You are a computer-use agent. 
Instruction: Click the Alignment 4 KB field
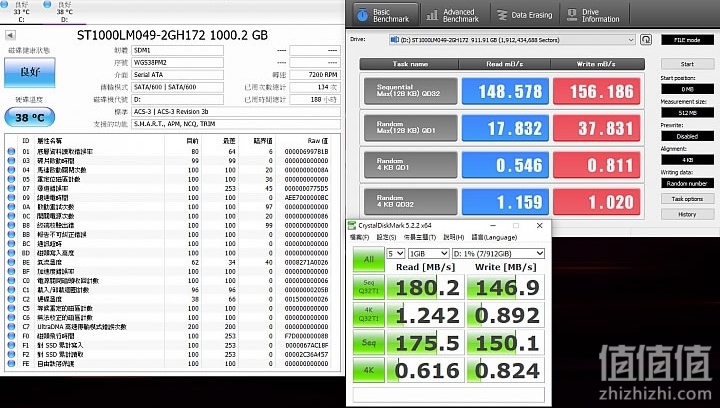click(687, 160)
